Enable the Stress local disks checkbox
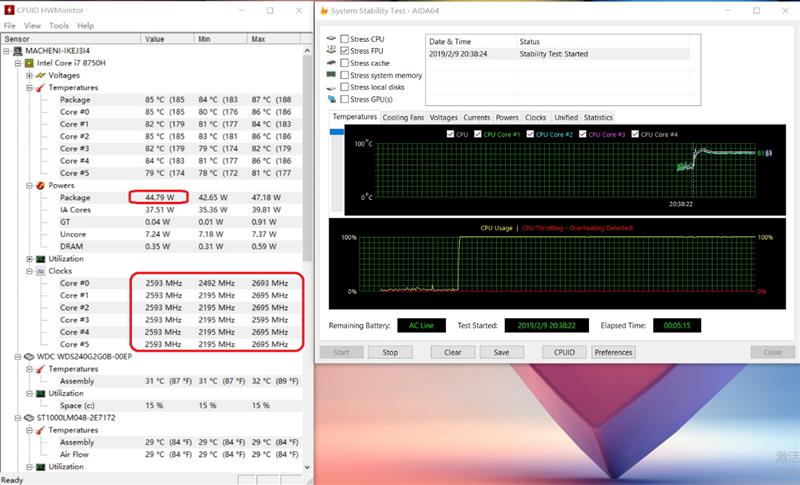Image resolution: width=800 pixels, height=485 pixels. 344,87
